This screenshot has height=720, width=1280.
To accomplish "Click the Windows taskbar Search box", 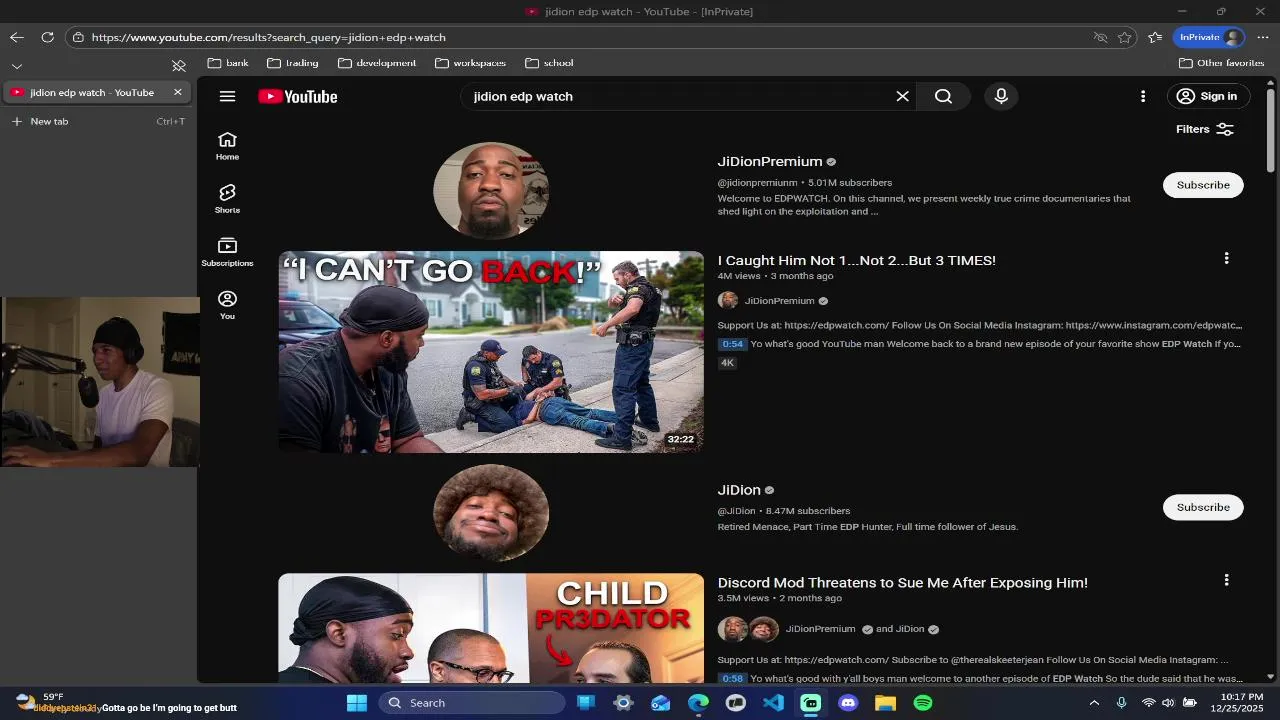I will tap(471, 703).
